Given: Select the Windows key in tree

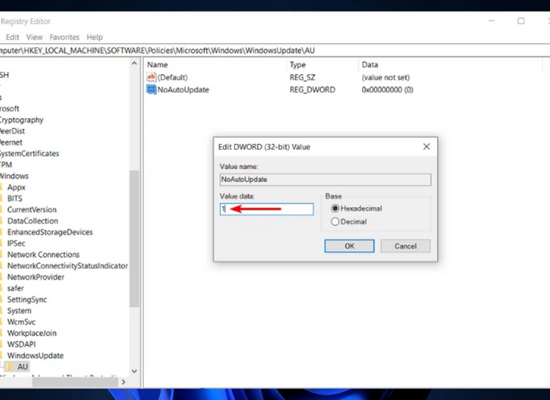Looking at the screenshot, I should 14,176.
